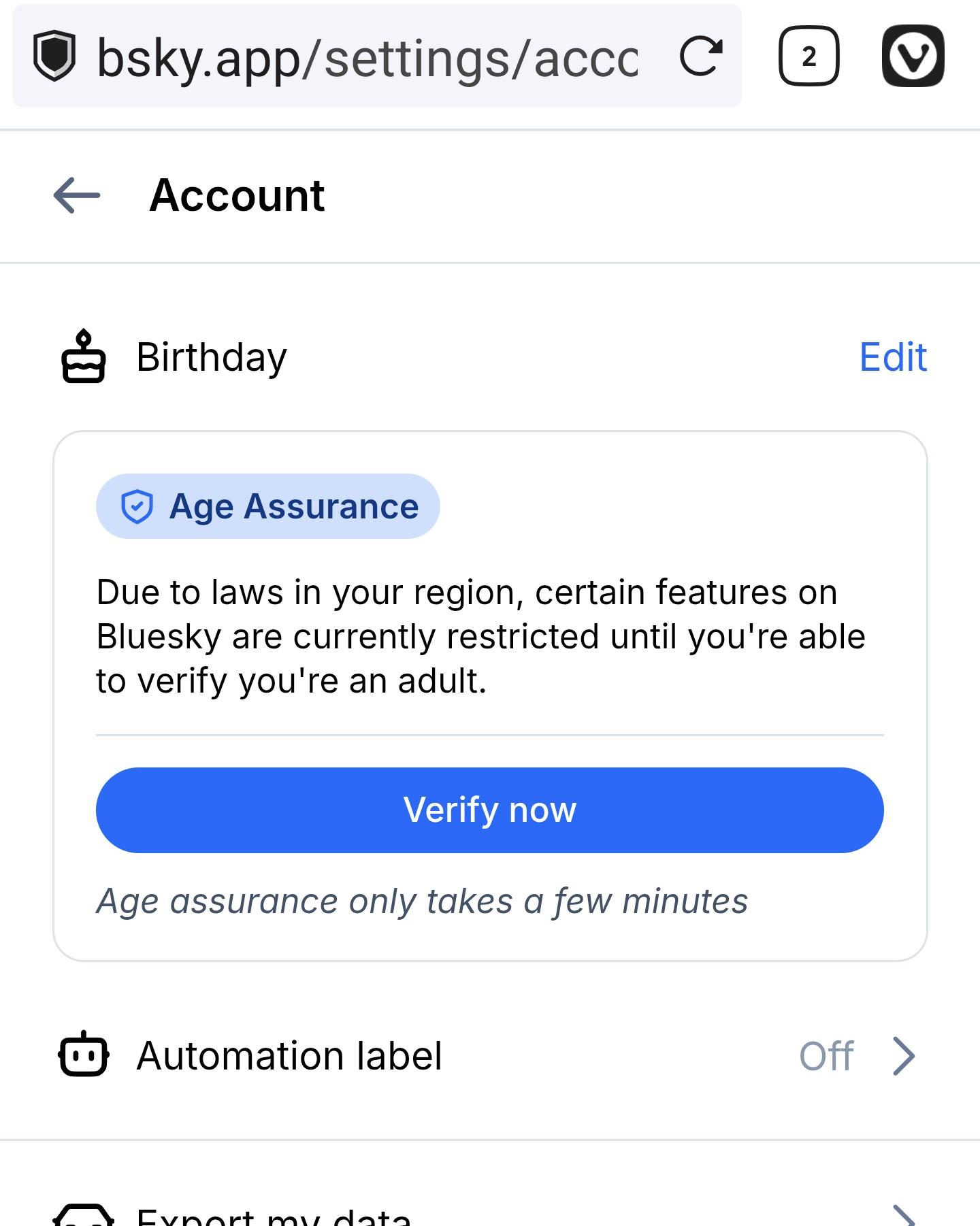
Task: Open the browser tab switcher showing 2
Action: 810,56
